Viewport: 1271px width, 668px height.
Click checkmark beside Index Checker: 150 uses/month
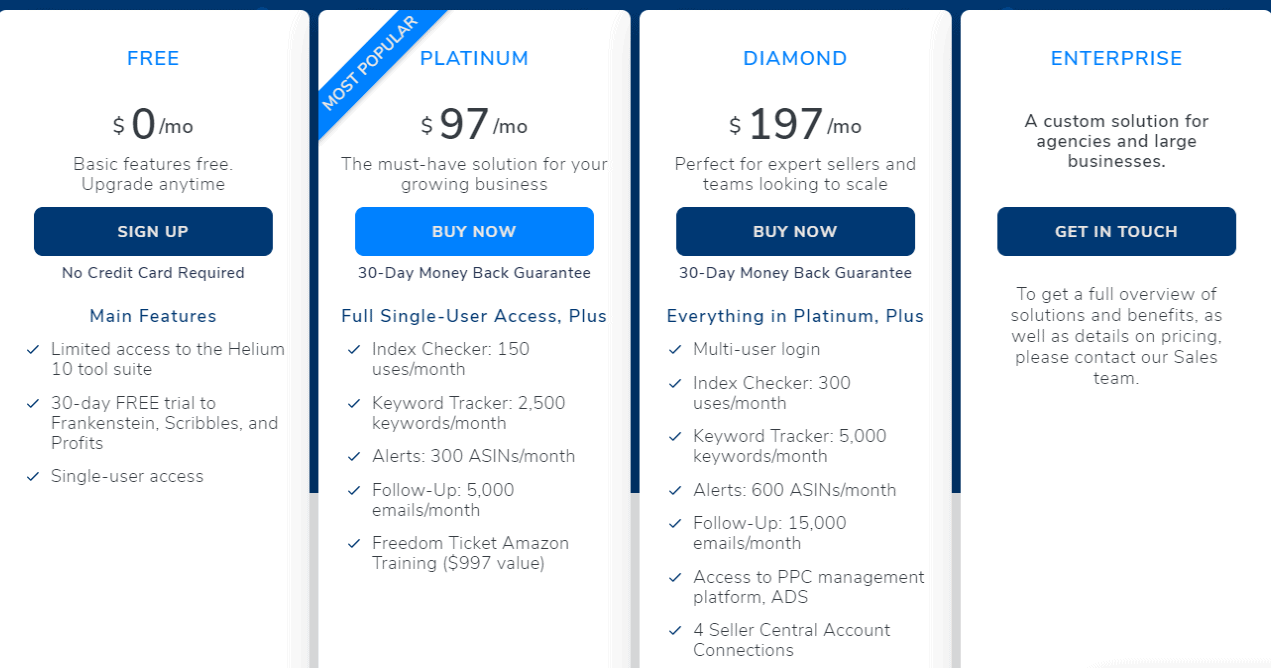tap(354, 349)
